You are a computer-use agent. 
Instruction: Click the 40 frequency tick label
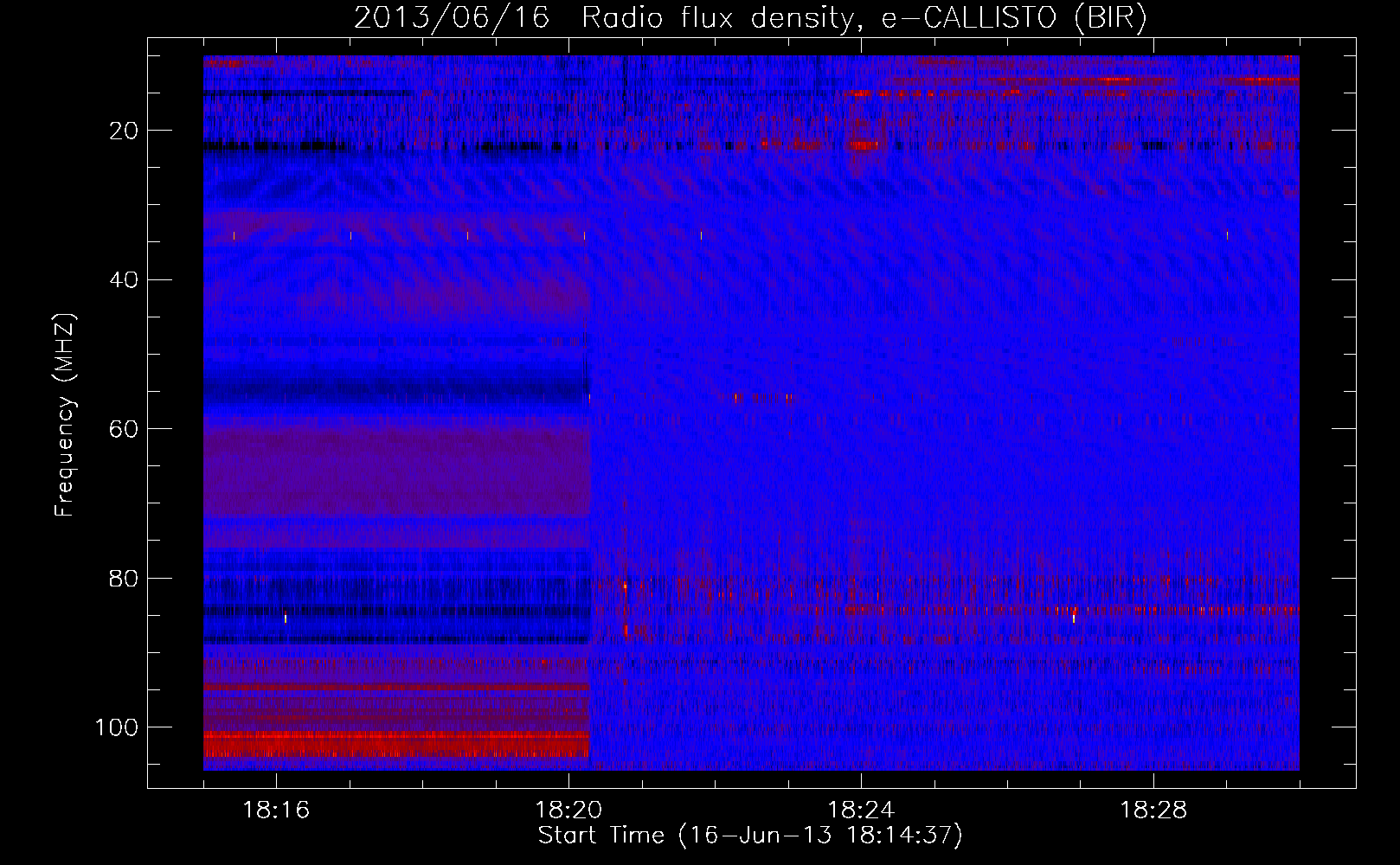[x=125, y=280]
